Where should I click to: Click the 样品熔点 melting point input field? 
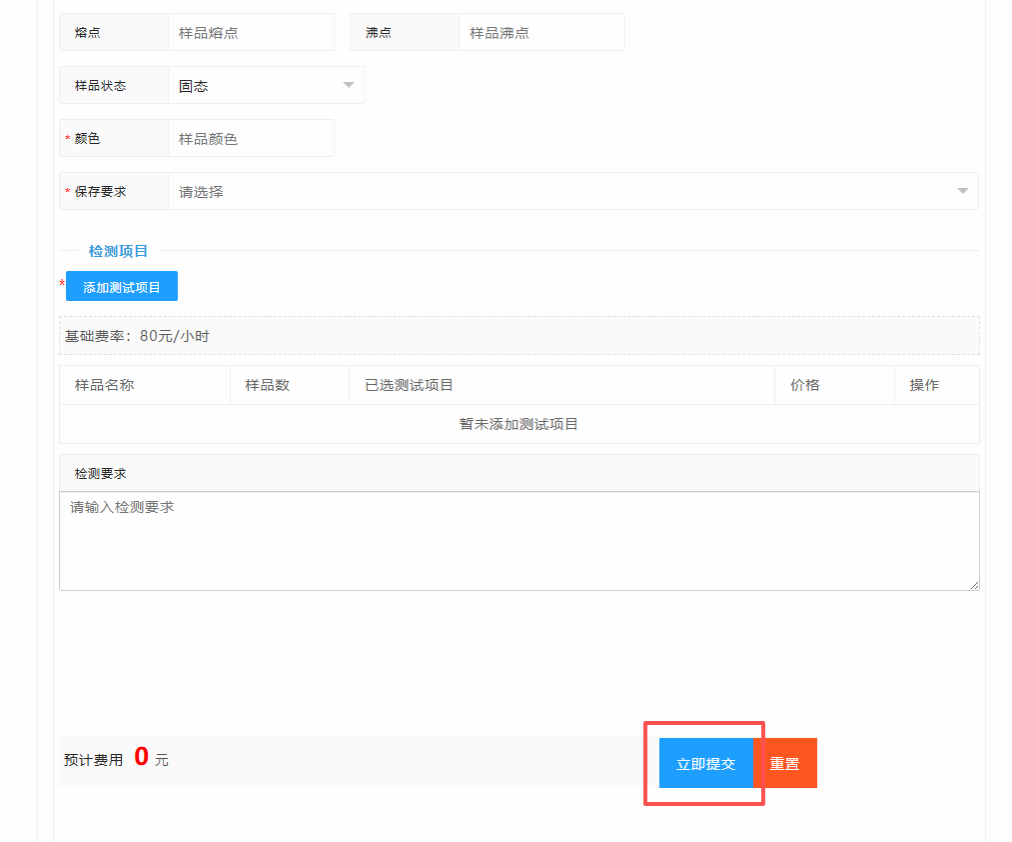click(251, 32)
